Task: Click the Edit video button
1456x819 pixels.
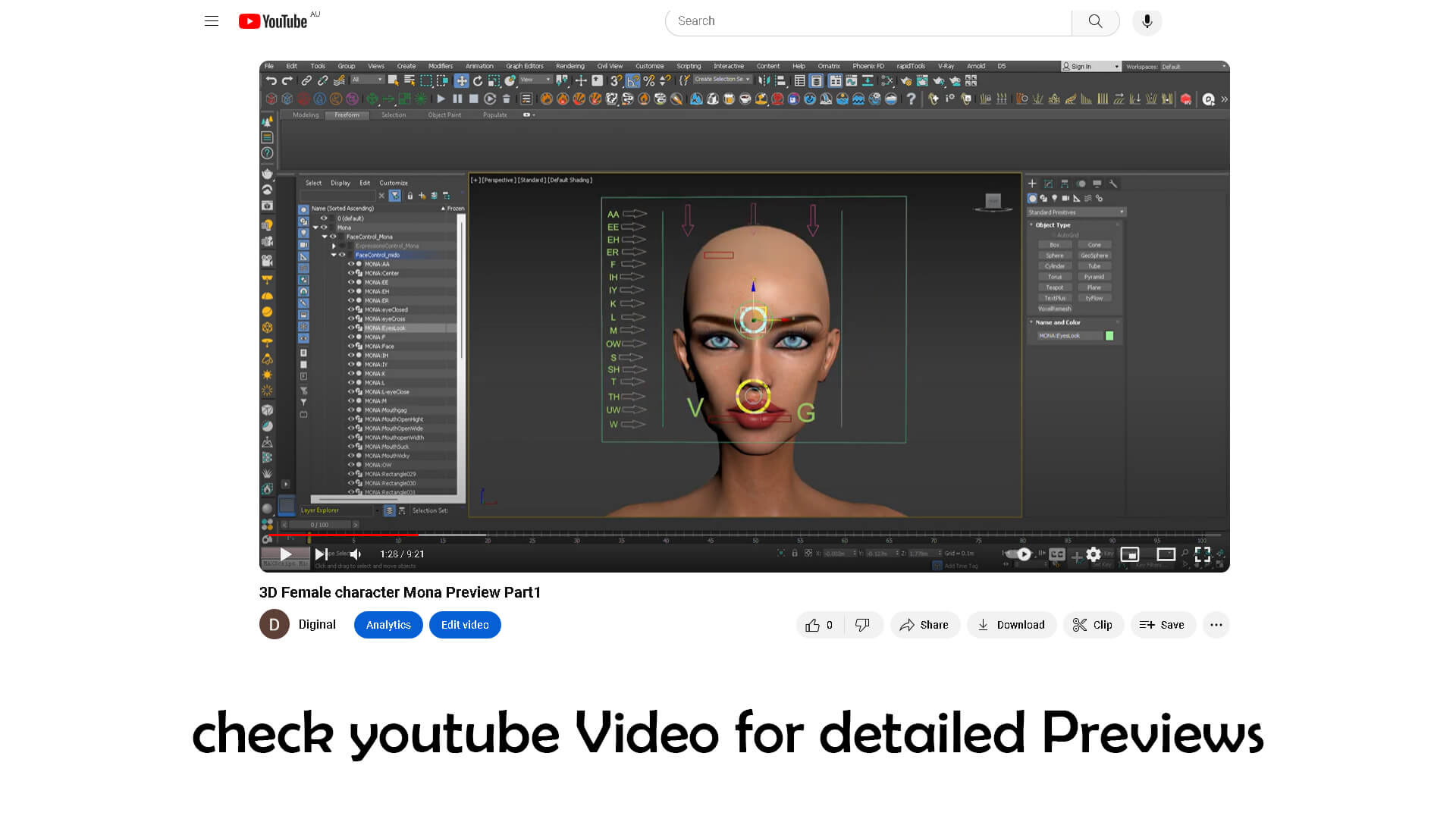Action: (465, 625)
